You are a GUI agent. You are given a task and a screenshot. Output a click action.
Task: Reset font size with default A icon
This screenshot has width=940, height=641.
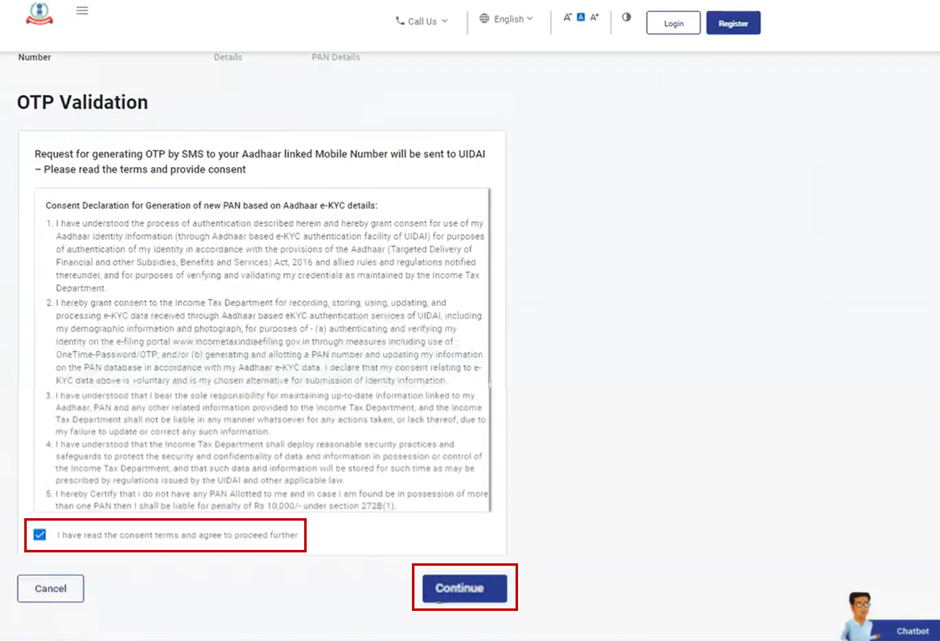click(580, 18)
